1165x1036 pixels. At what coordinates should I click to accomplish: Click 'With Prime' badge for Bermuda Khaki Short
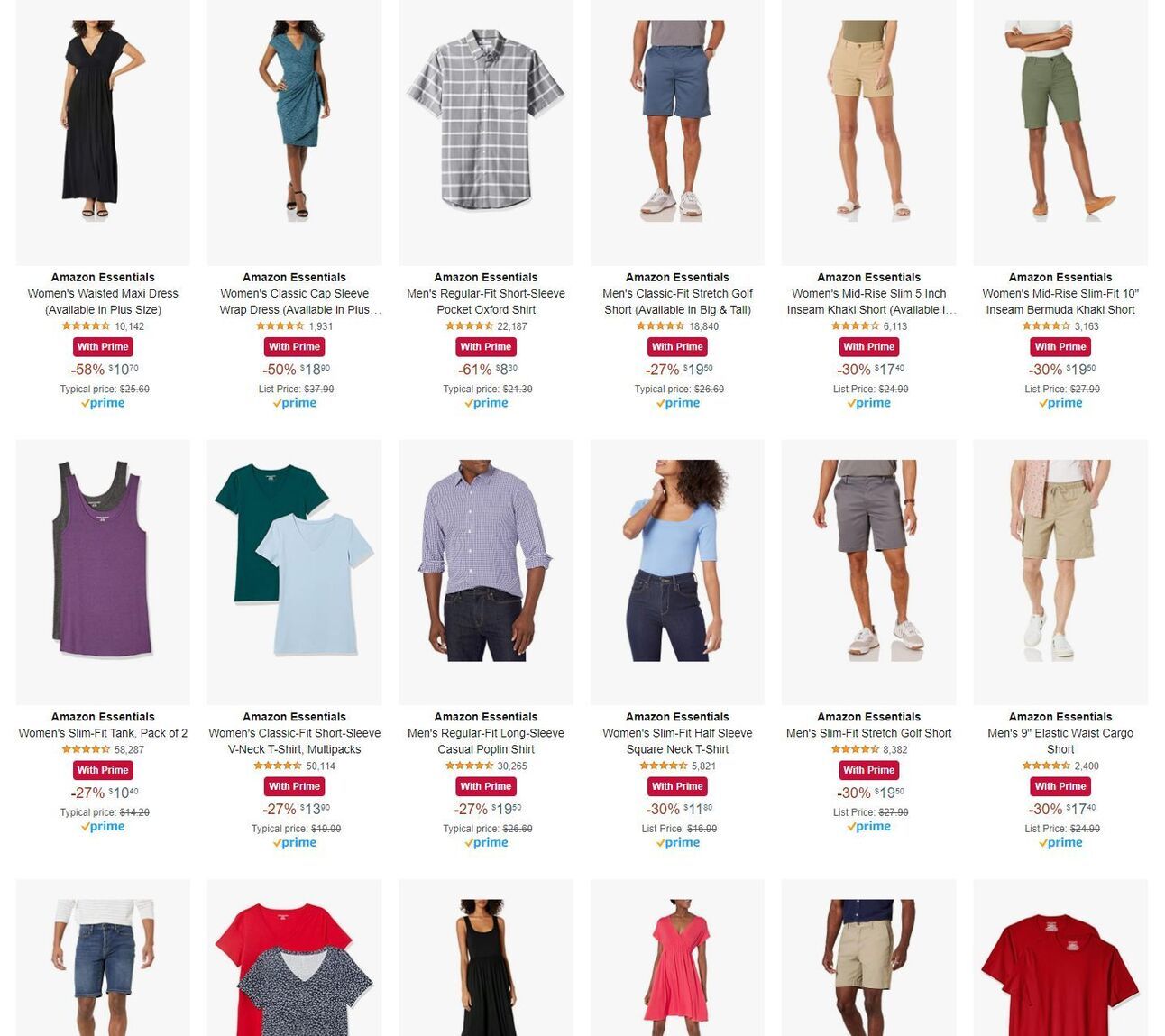point(1060,347)
